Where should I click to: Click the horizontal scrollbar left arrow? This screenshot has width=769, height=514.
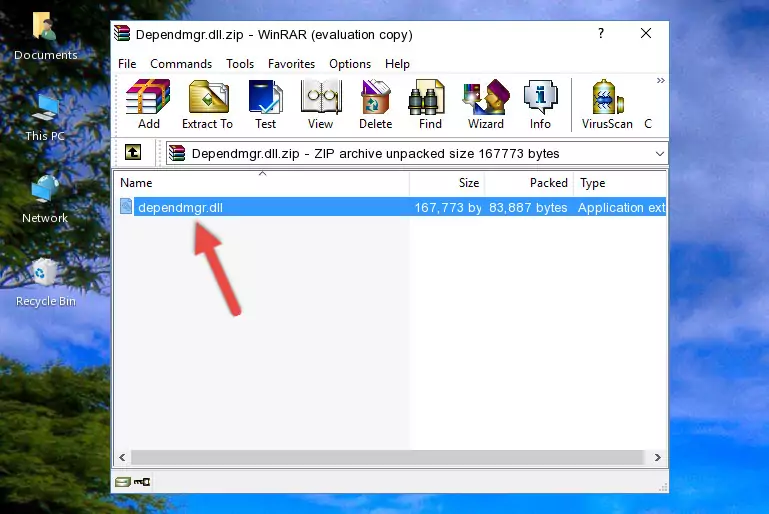tap(123, 457)
